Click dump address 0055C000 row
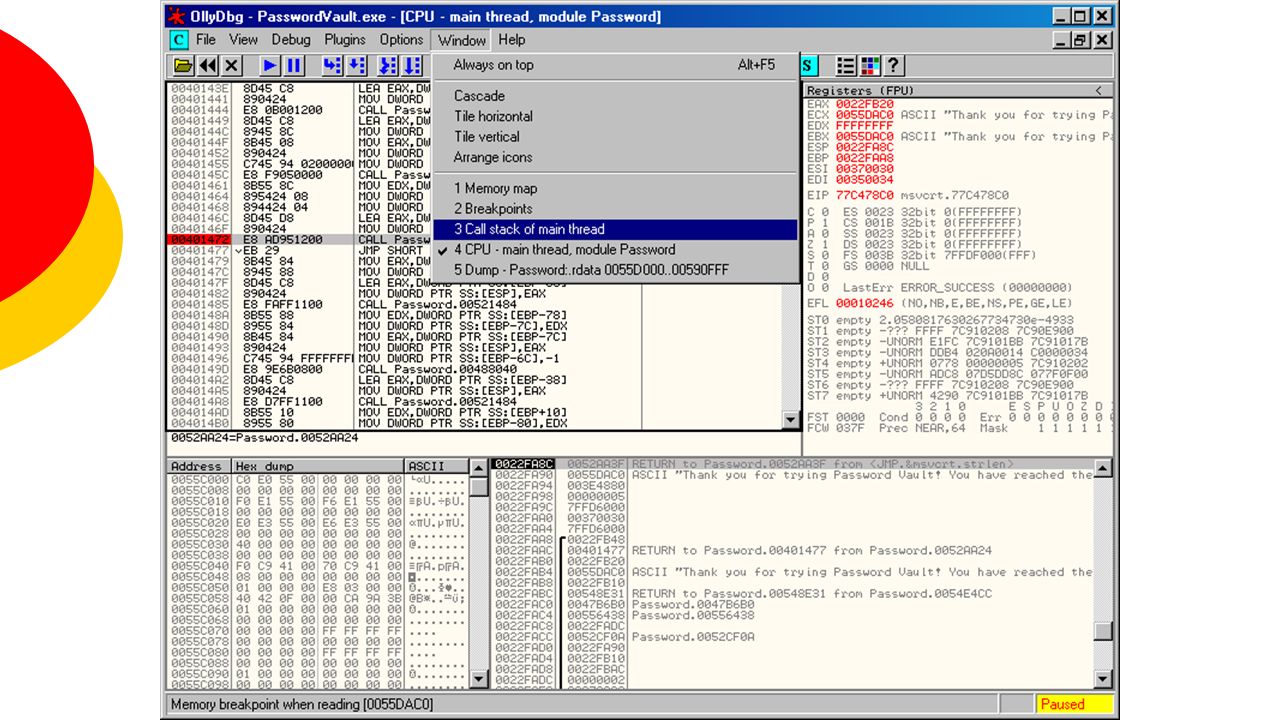 (x=199, y=480)
